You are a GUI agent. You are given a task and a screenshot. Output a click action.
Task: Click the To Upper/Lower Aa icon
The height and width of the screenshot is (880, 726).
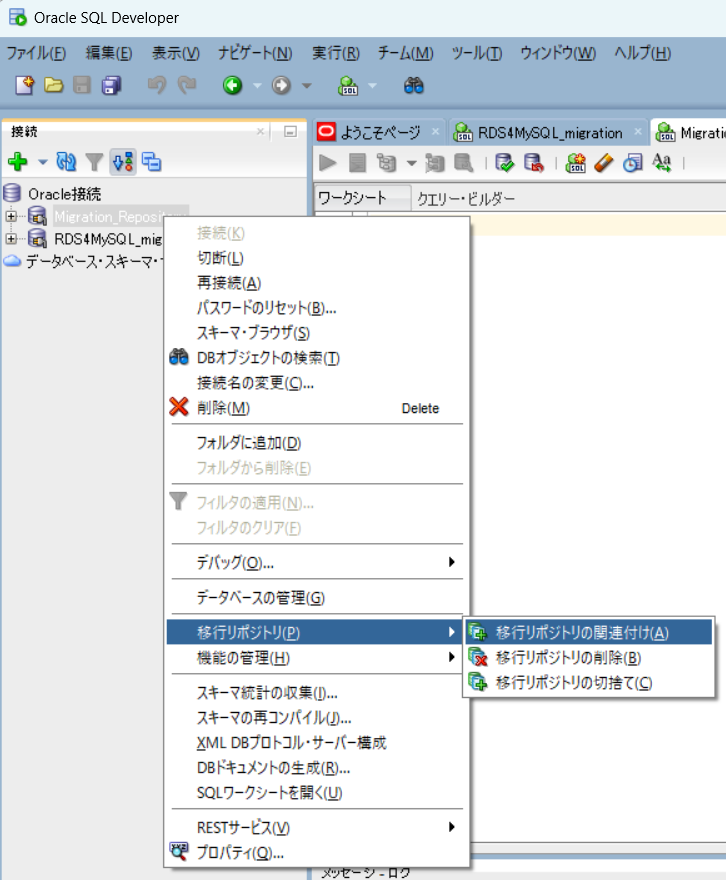coord(662,163)
